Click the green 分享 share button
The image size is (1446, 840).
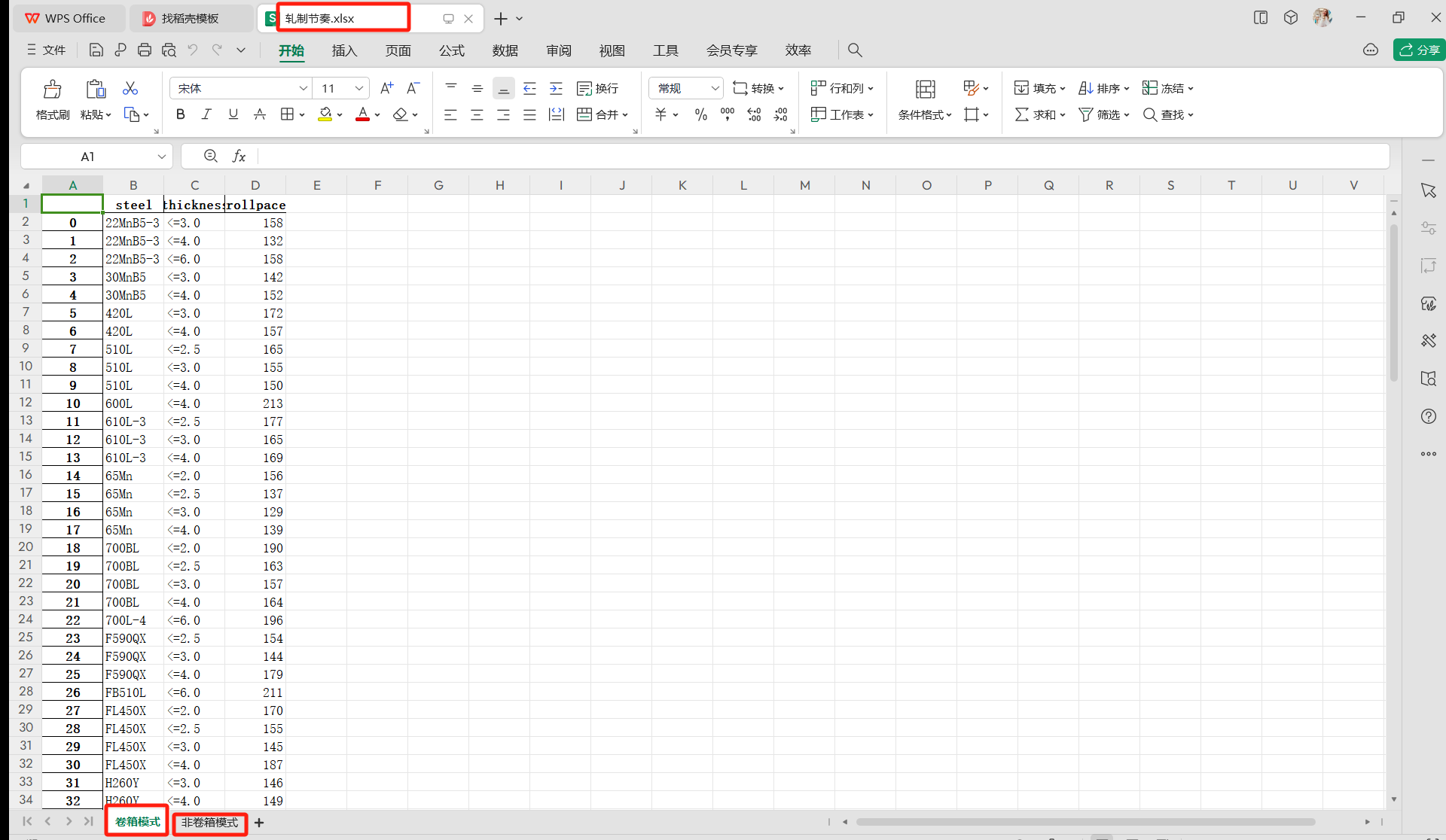(x=1419, y=50)
